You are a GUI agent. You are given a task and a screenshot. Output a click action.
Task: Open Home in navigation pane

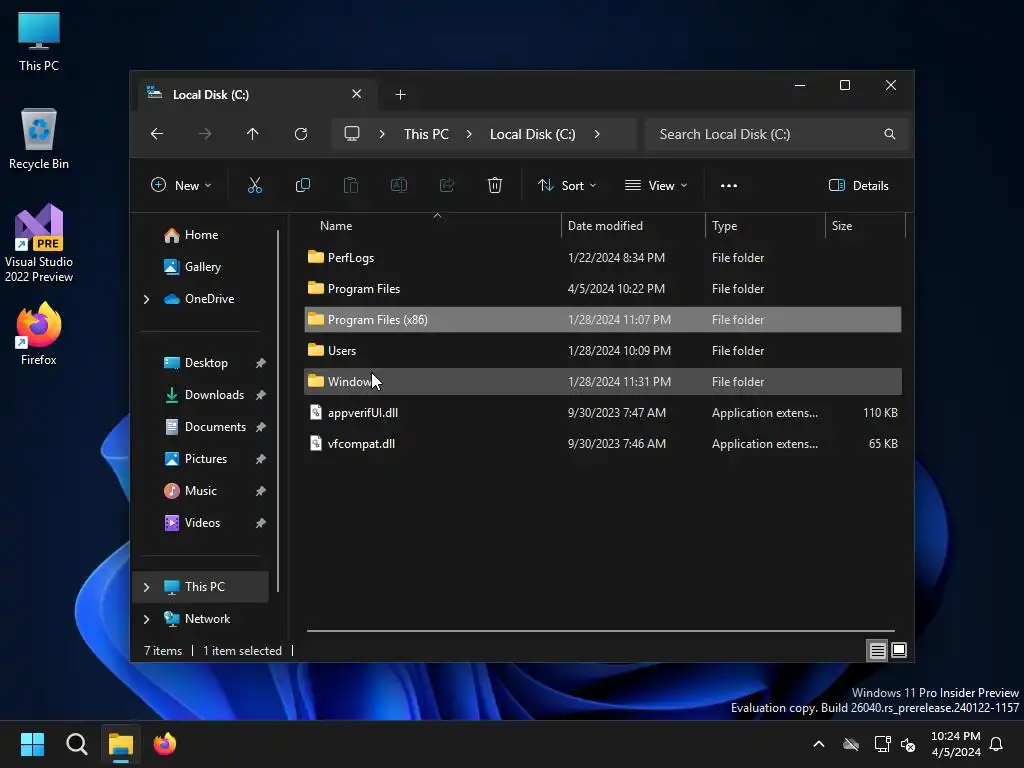tap(201, 235)
